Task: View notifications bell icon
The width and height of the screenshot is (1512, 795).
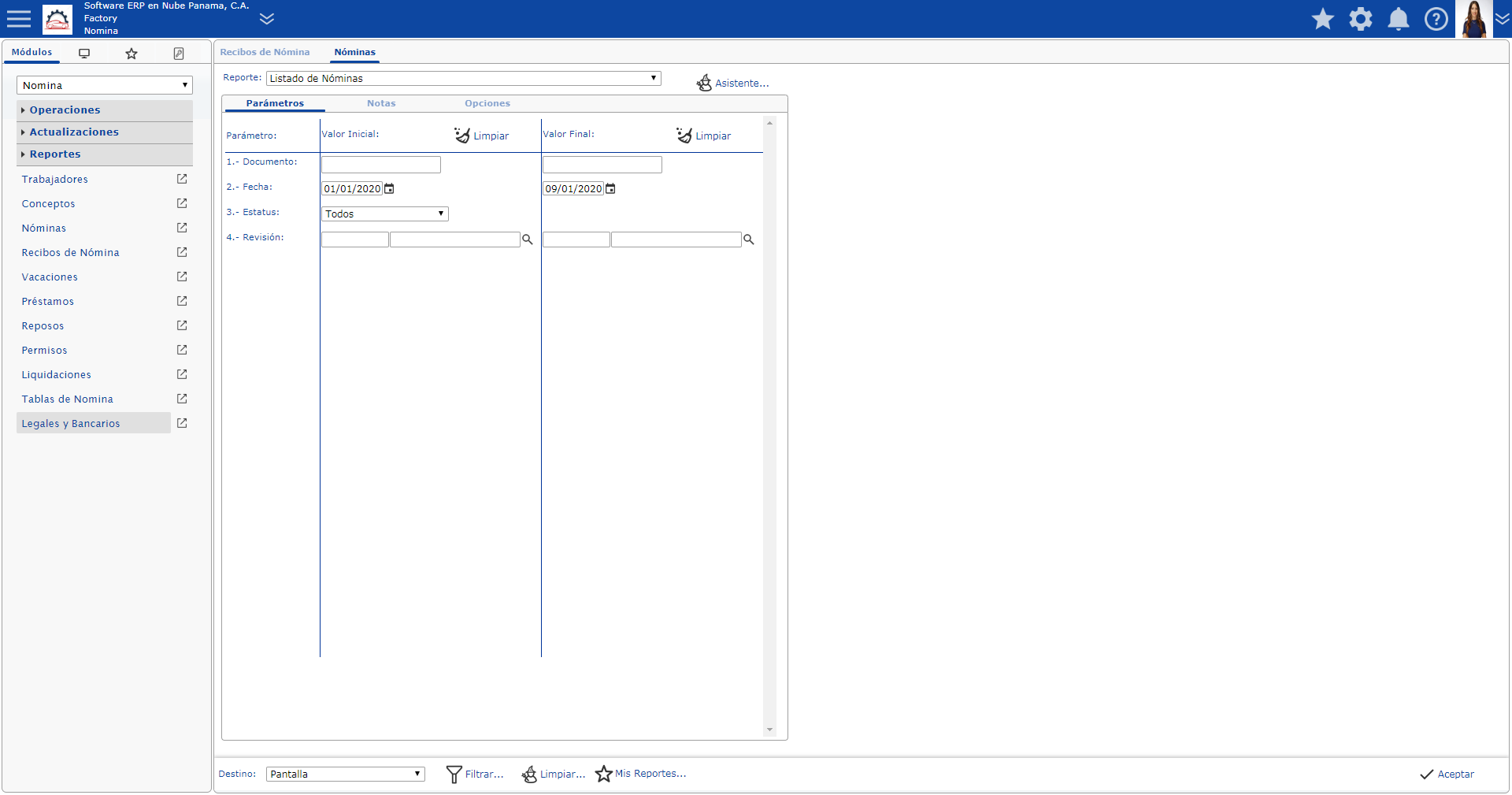Action: [x=1398, y=19]
